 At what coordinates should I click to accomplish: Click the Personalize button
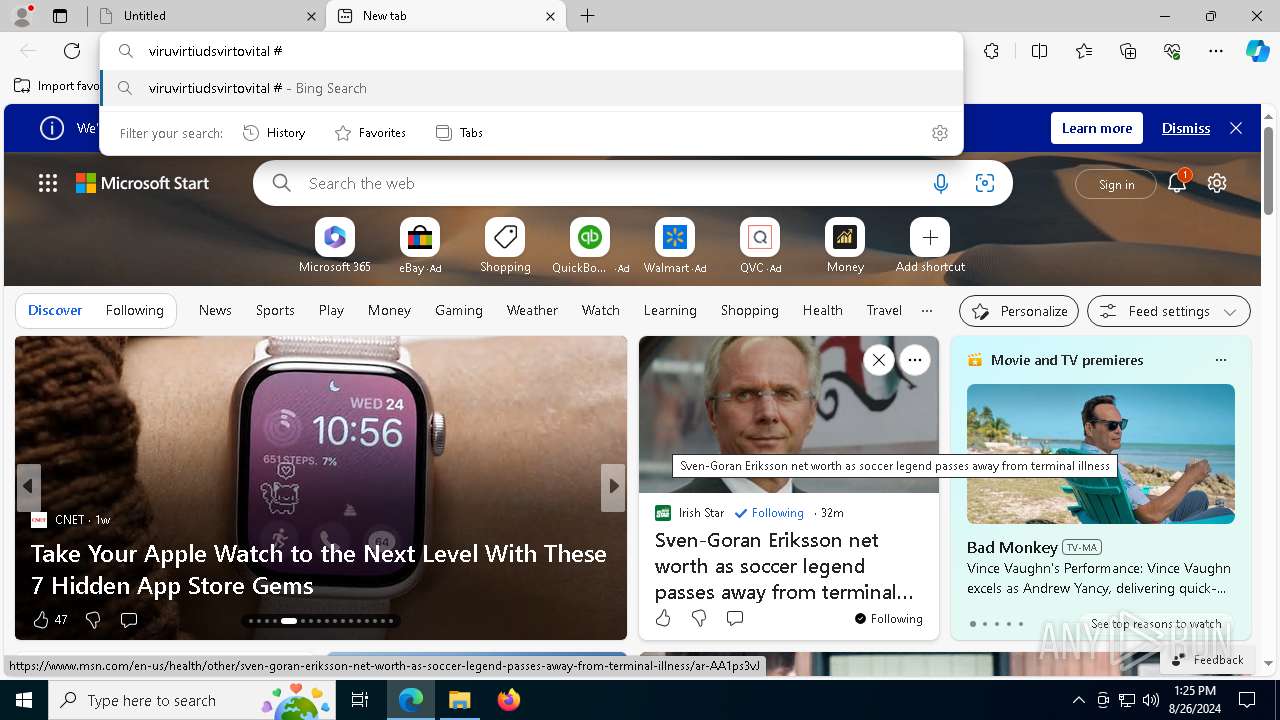tap(1019, 311)
